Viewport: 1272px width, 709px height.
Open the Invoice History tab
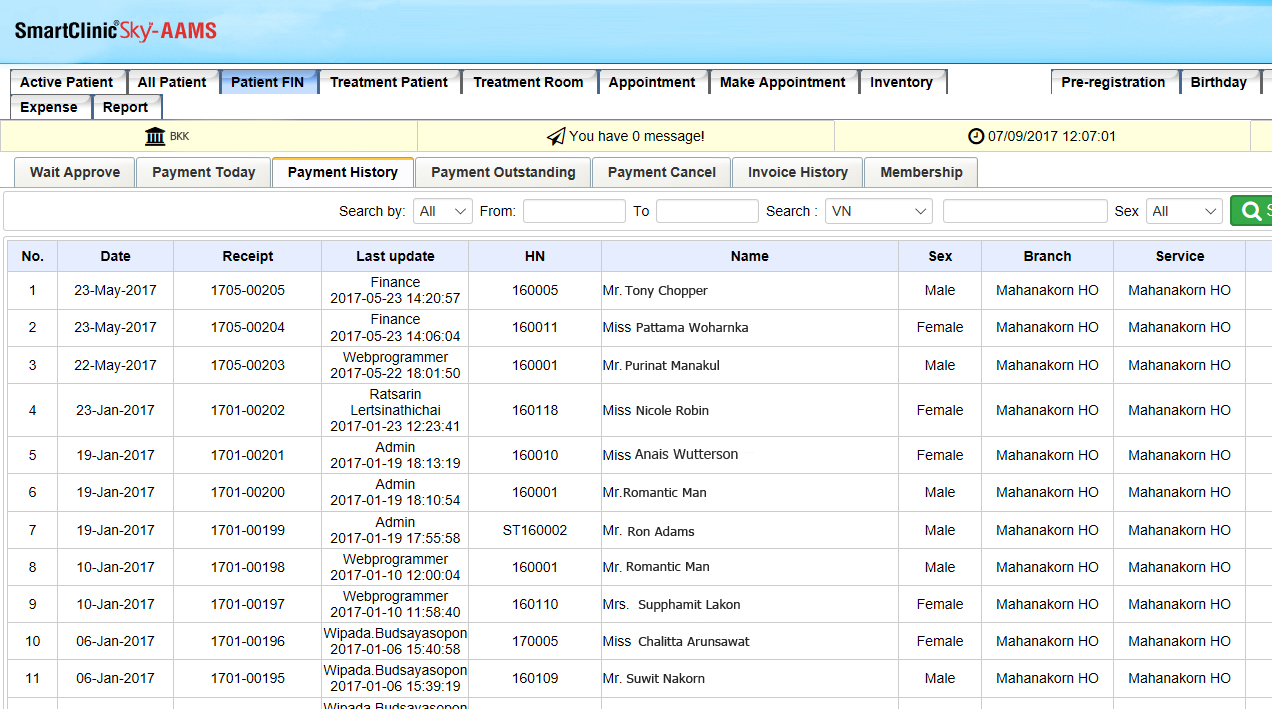797,172
